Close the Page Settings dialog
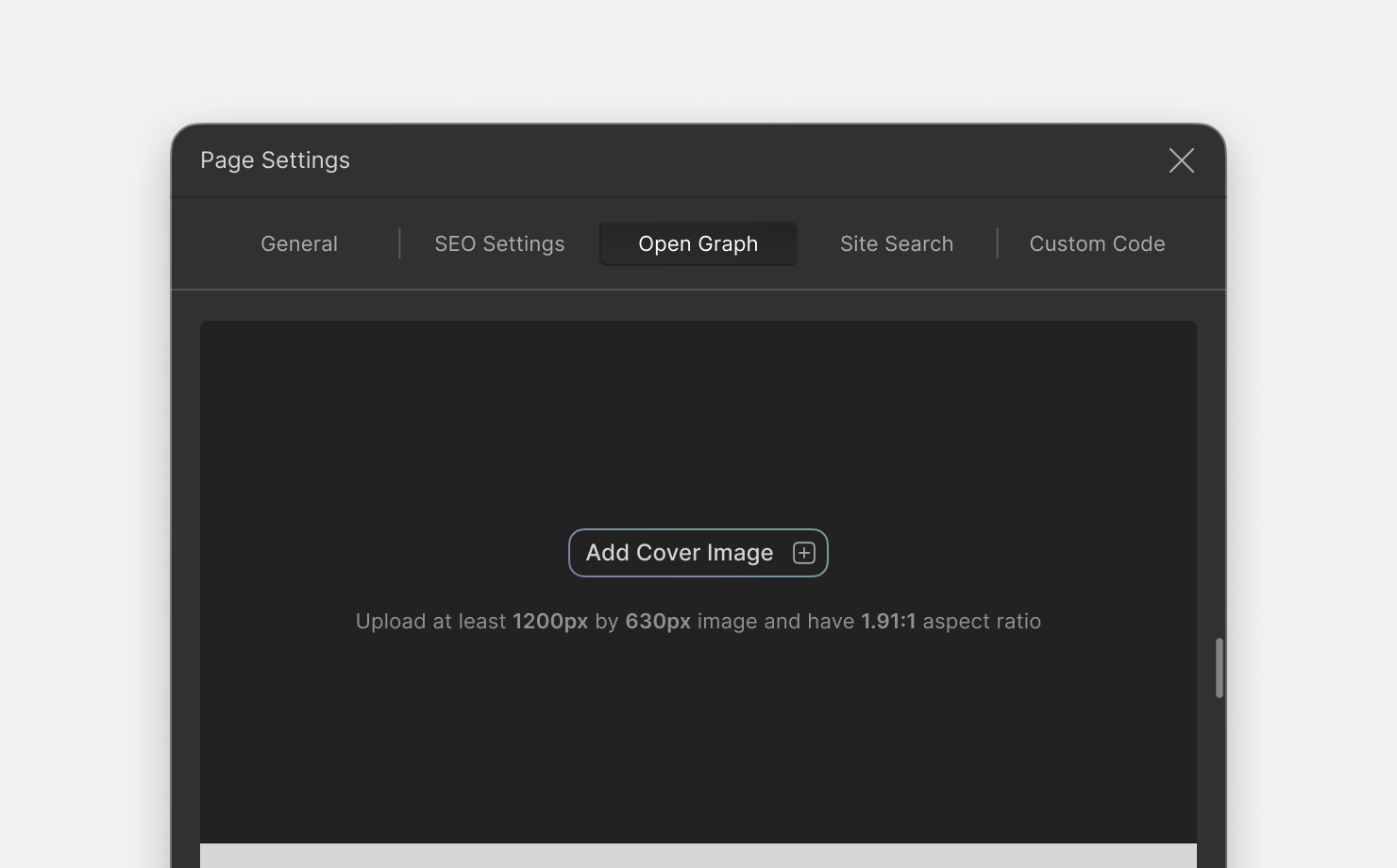The height and width of the screenshot is (868, 1397). coord(1181,160)
